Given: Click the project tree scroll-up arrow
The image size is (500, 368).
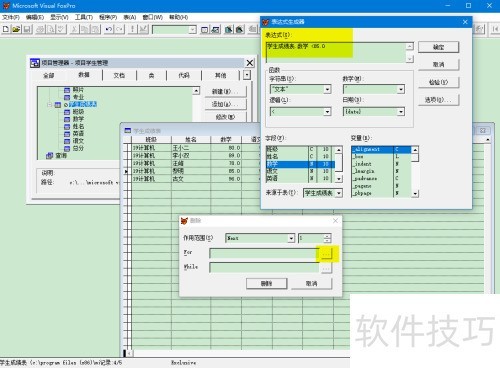Looking at the screenshot, I should coord(196,91).
